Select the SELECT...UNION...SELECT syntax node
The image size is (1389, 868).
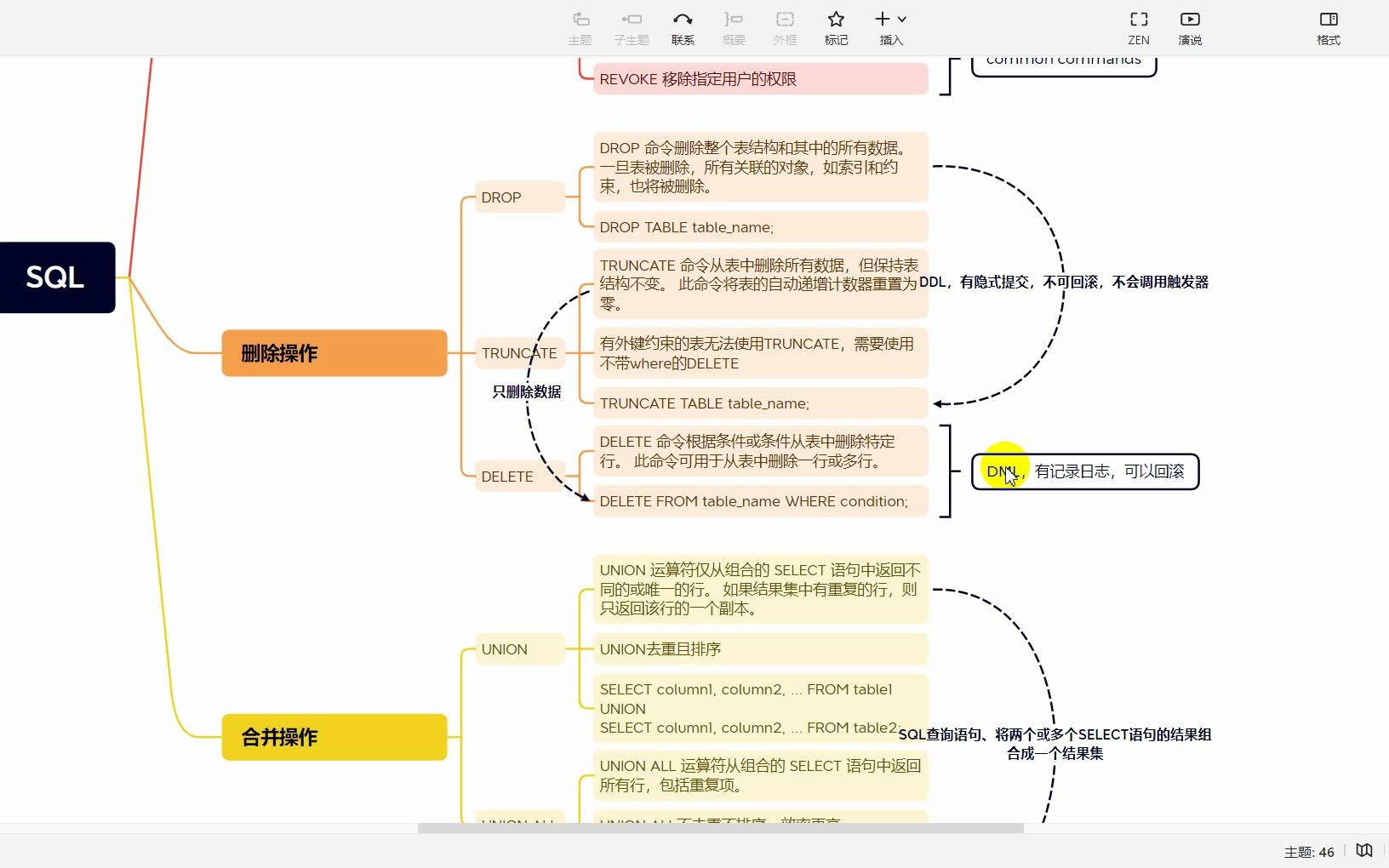click(761, 708)
